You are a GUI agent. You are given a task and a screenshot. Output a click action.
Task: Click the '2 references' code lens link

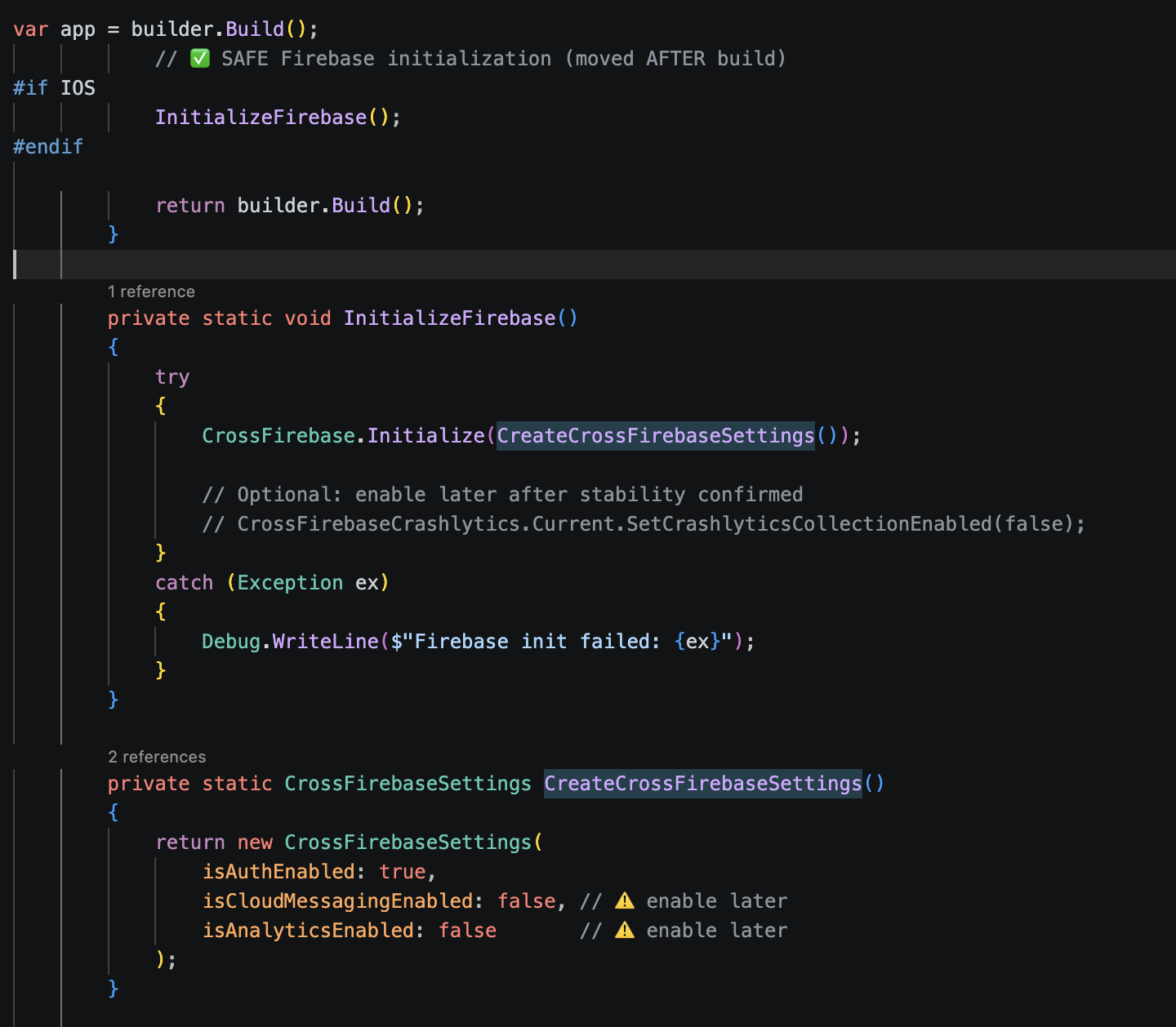point(157,757)
